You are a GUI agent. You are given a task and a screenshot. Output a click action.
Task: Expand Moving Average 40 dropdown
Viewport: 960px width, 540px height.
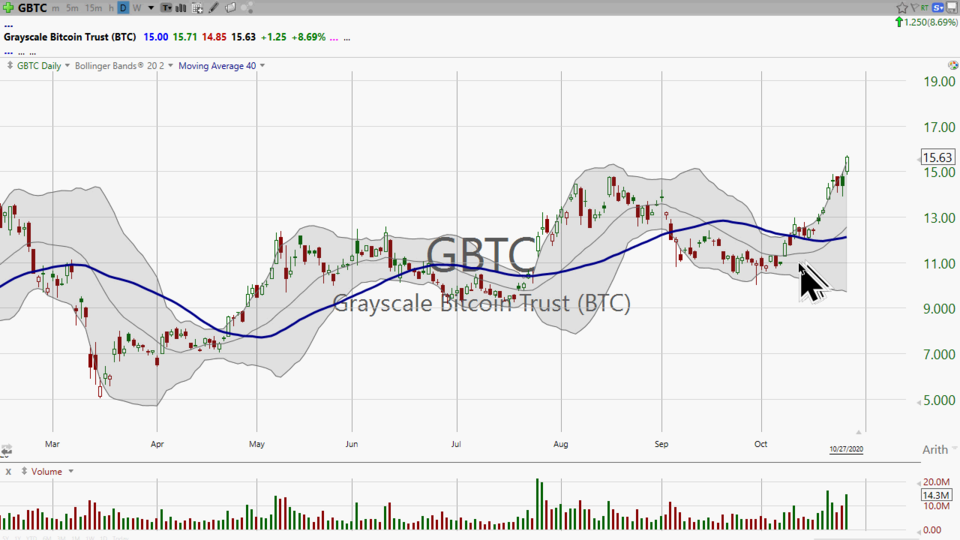pos(262,66)
